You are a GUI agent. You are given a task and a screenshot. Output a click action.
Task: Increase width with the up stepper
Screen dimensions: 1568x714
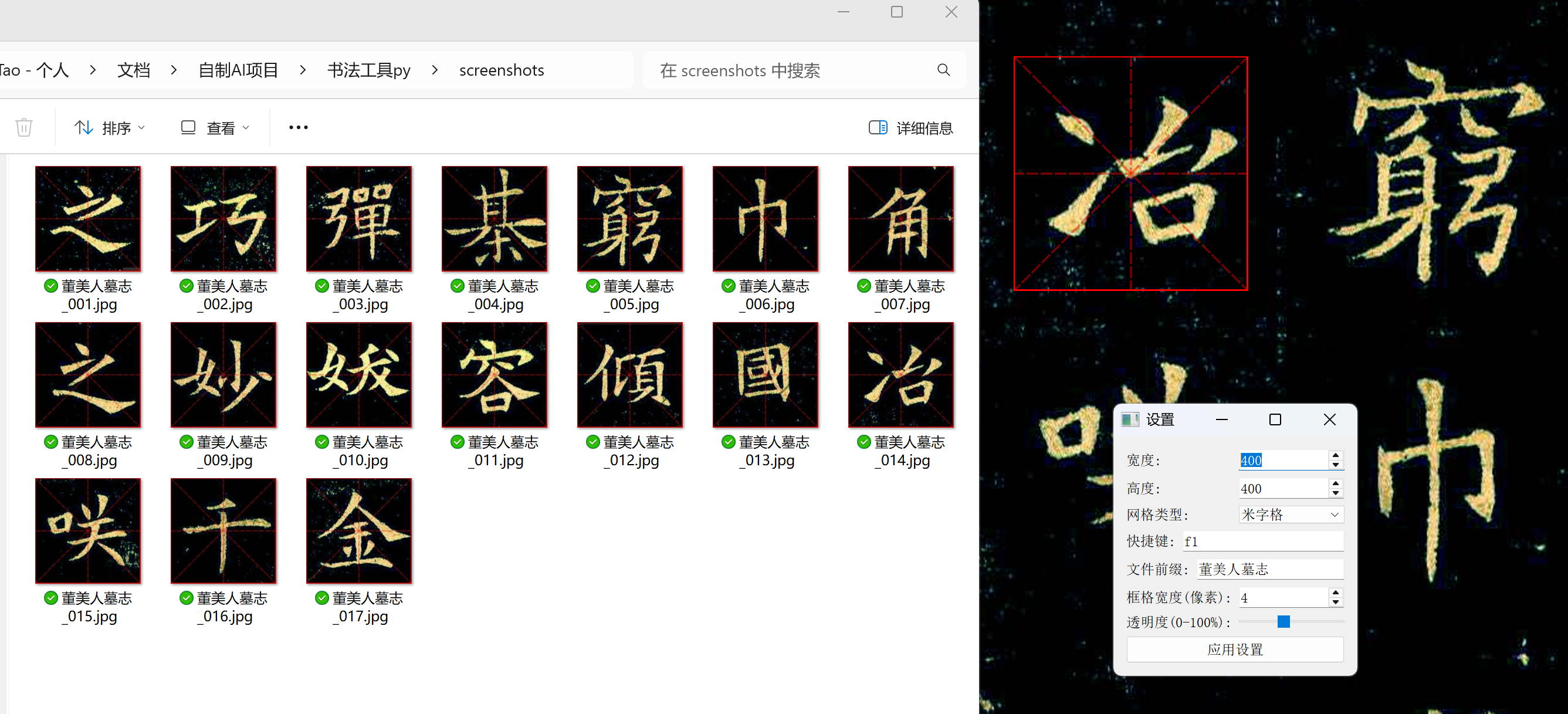pyautogui.click(x=1335, y=455)
